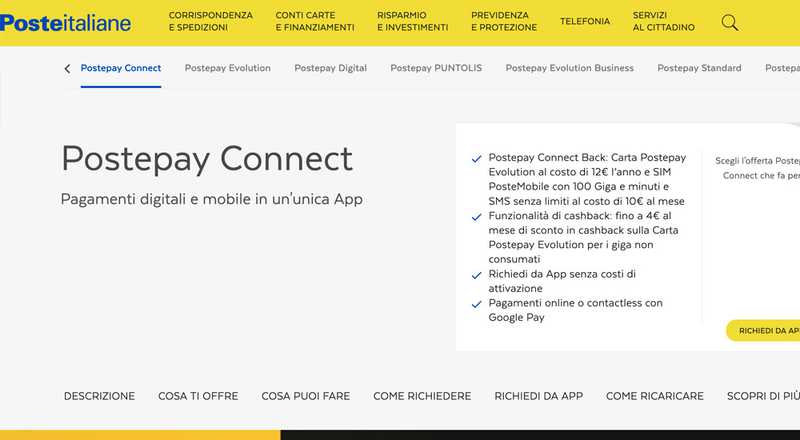Click 'Scegli l'offerta Postepay Connect' text
The width and height of the screenshot is (800, 440).
tap(758, 168)
